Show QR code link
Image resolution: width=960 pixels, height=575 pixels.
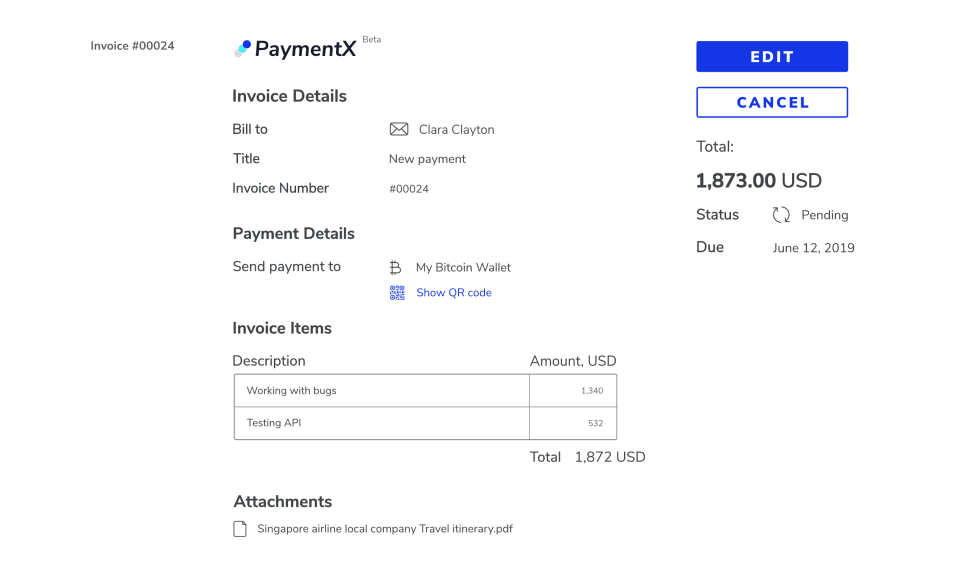point(454,293)
